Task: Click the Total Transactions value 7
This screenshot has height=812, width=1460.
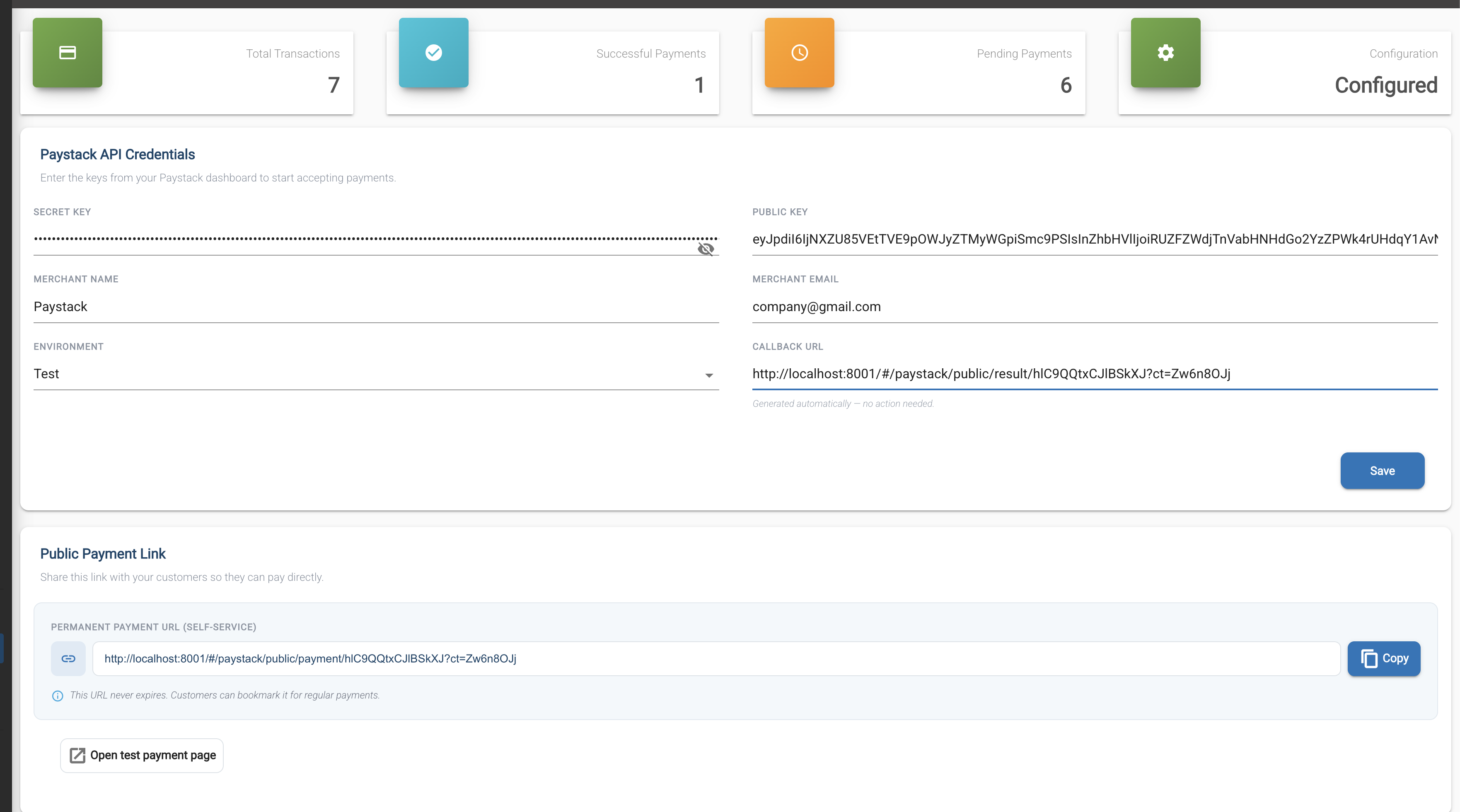Action: pyautogui.click(x=333, y=85)
